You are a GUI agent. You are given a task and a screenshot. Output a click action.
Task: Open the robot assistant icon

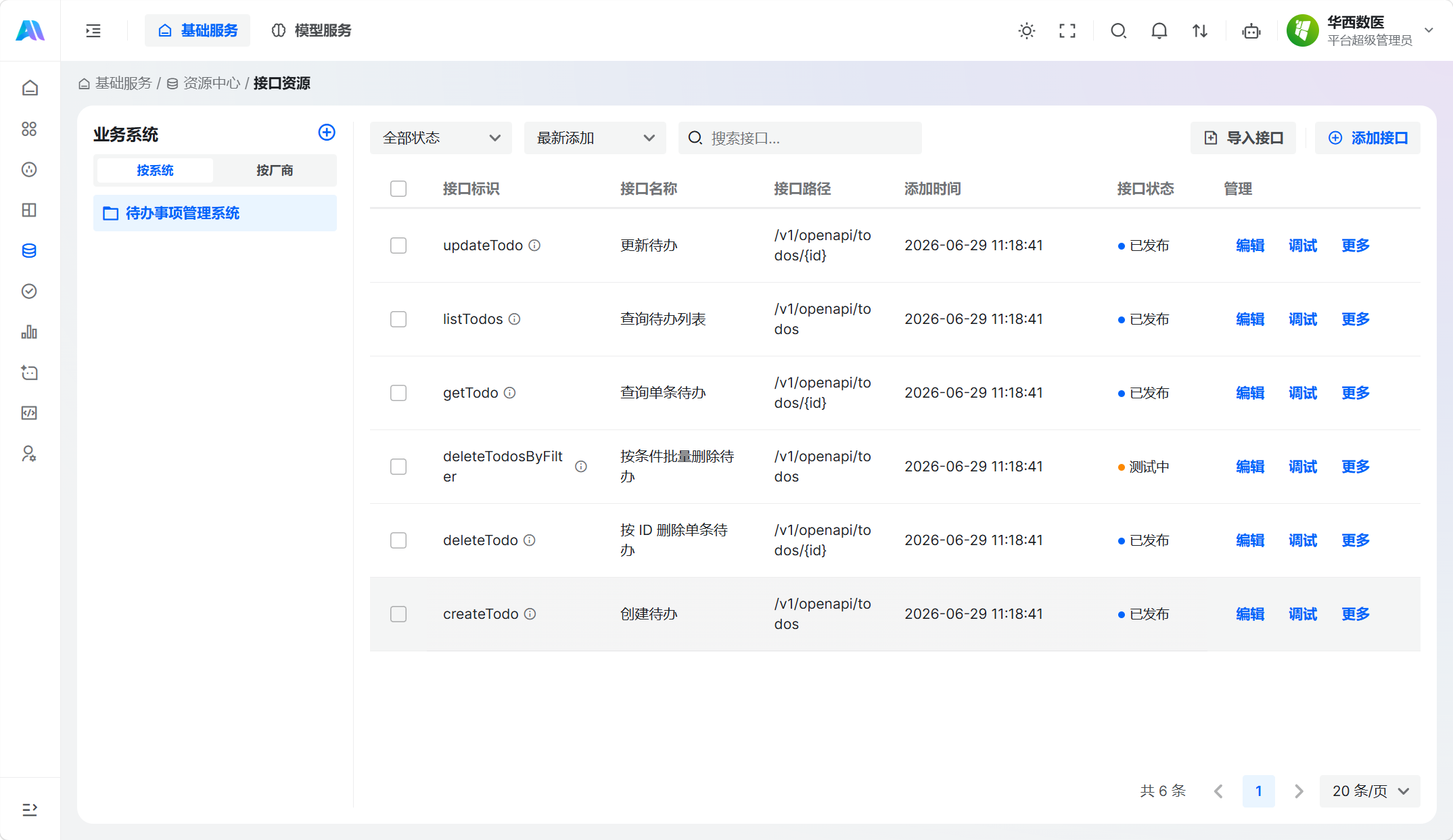click(x=1251, y=30)
